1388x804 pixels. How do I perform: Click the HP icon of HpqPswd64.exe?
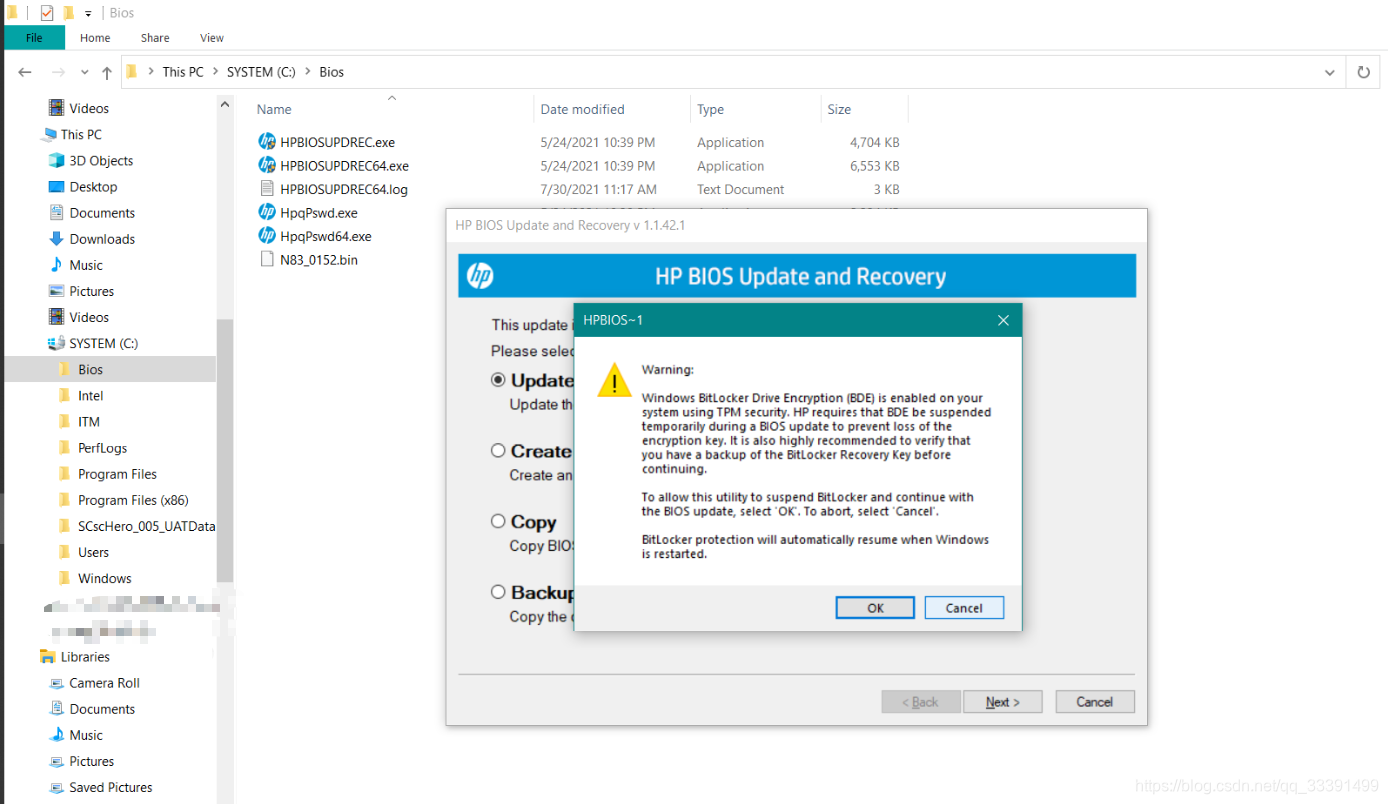point(267,236)
